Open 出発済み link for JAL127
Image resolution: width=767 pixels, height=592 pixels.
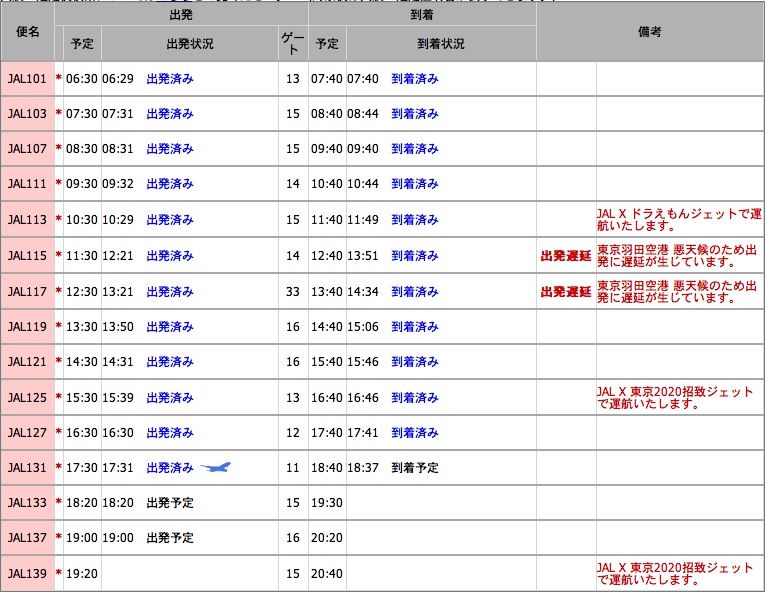tap(170, 433)
